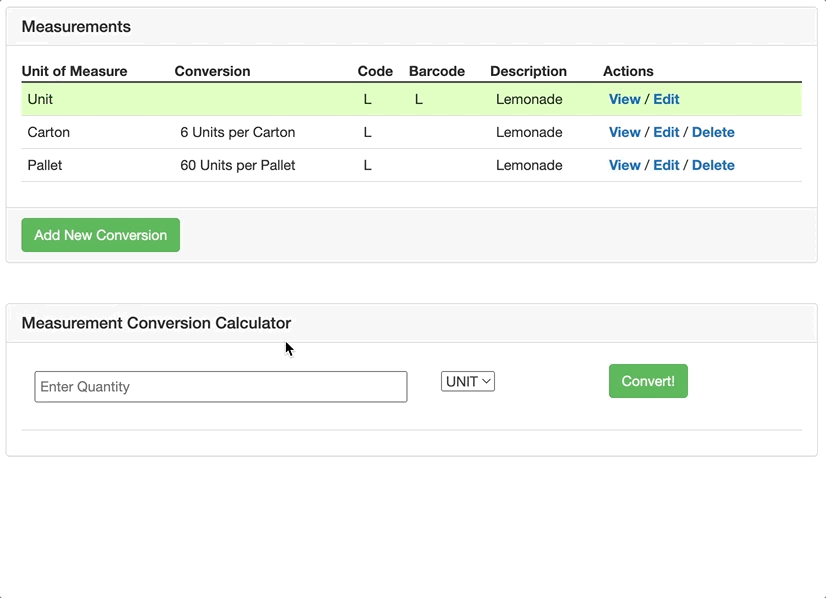Select the highlighted Unit row name

40,99
